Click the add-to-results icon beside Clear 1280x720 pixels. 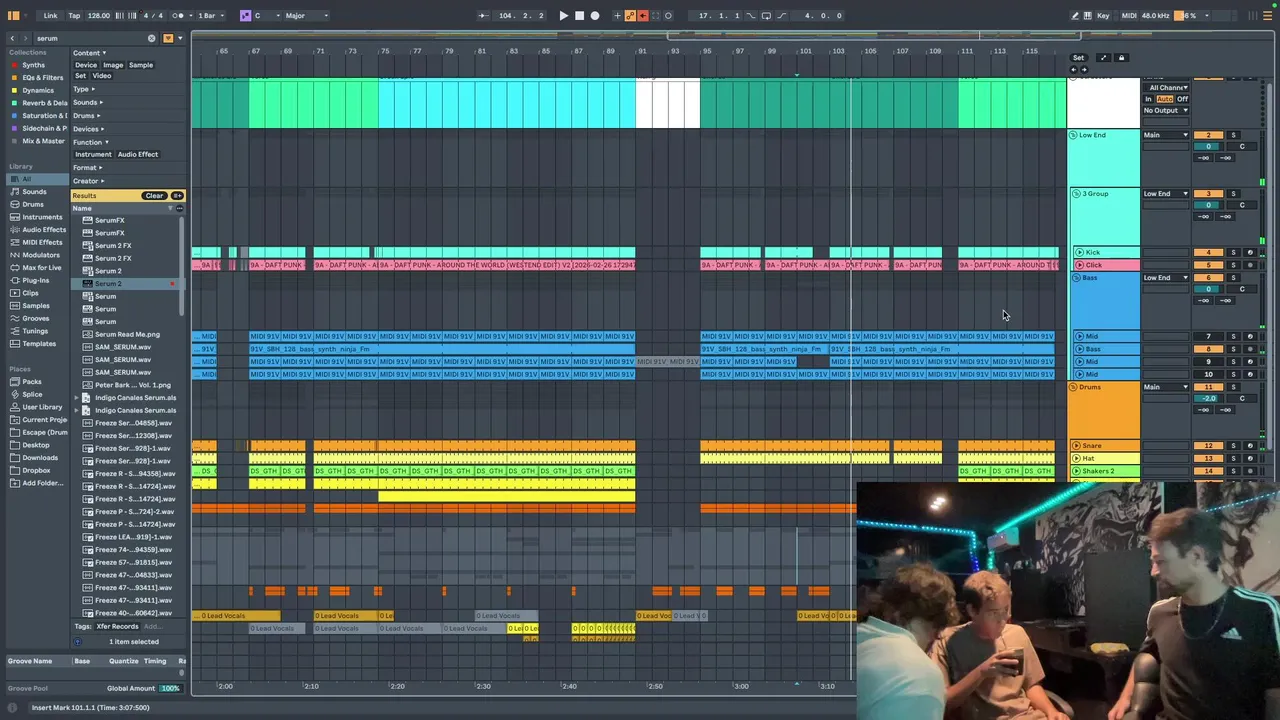pyautogui.click(x=177, y=195)
